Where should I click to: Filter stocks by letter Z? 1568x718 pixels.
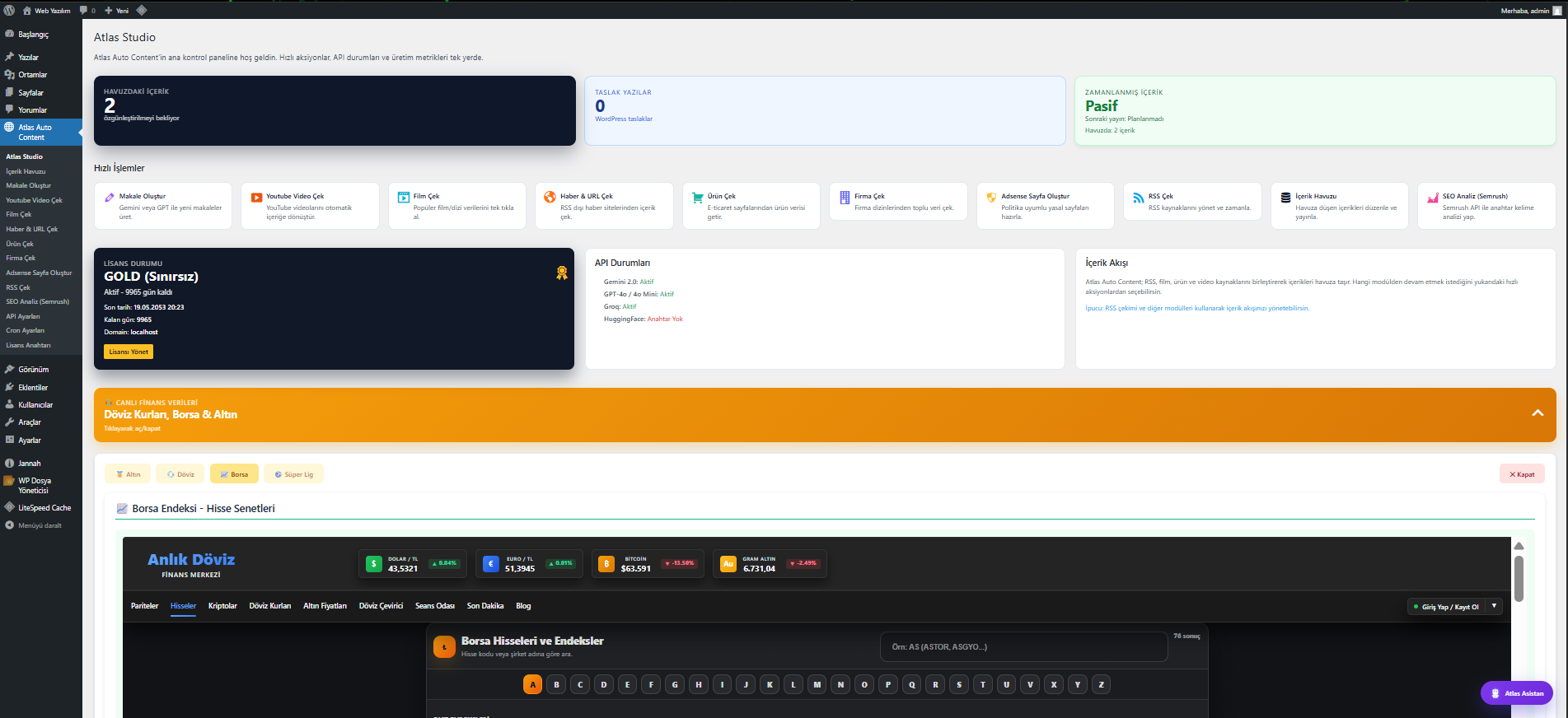point(1102,684)
